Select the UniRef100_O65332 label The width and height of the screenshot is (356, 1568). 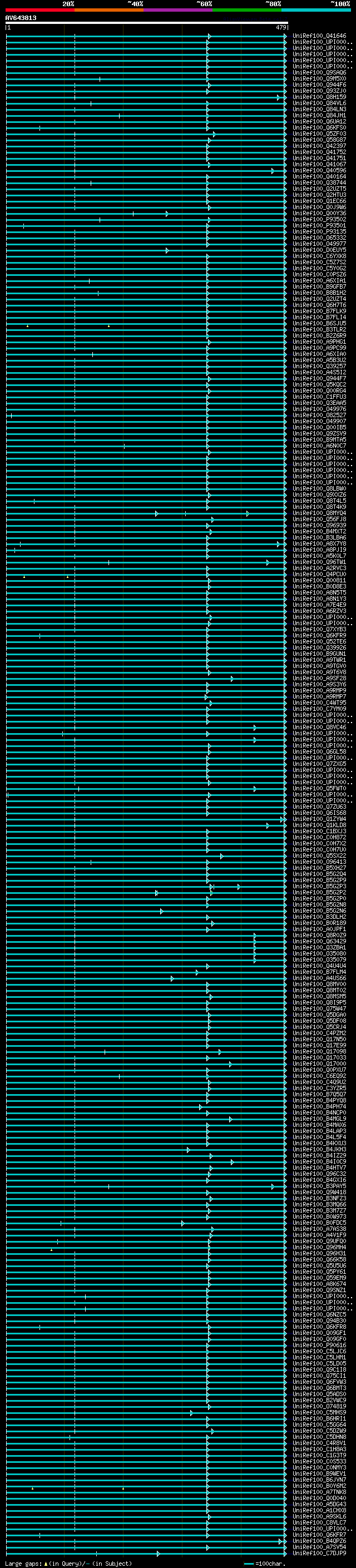point(319,238)
